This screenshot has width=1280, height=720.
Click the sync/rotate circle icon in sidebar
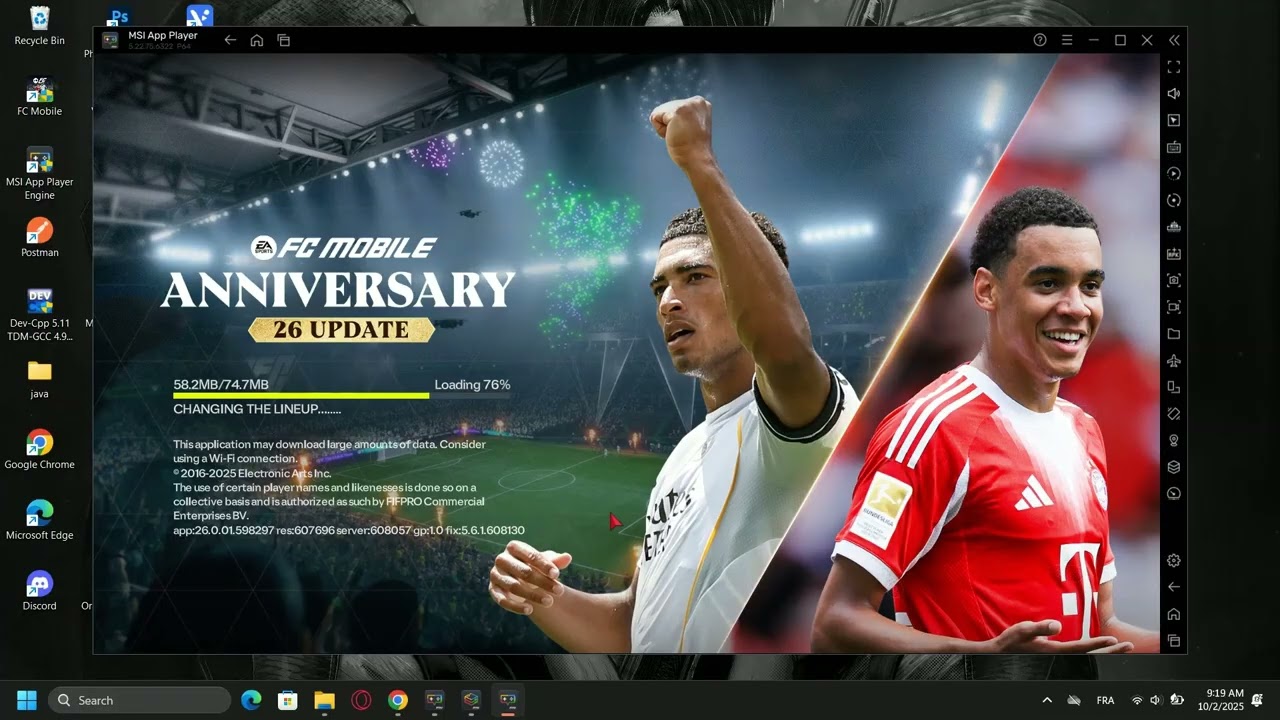(1174, 200)
